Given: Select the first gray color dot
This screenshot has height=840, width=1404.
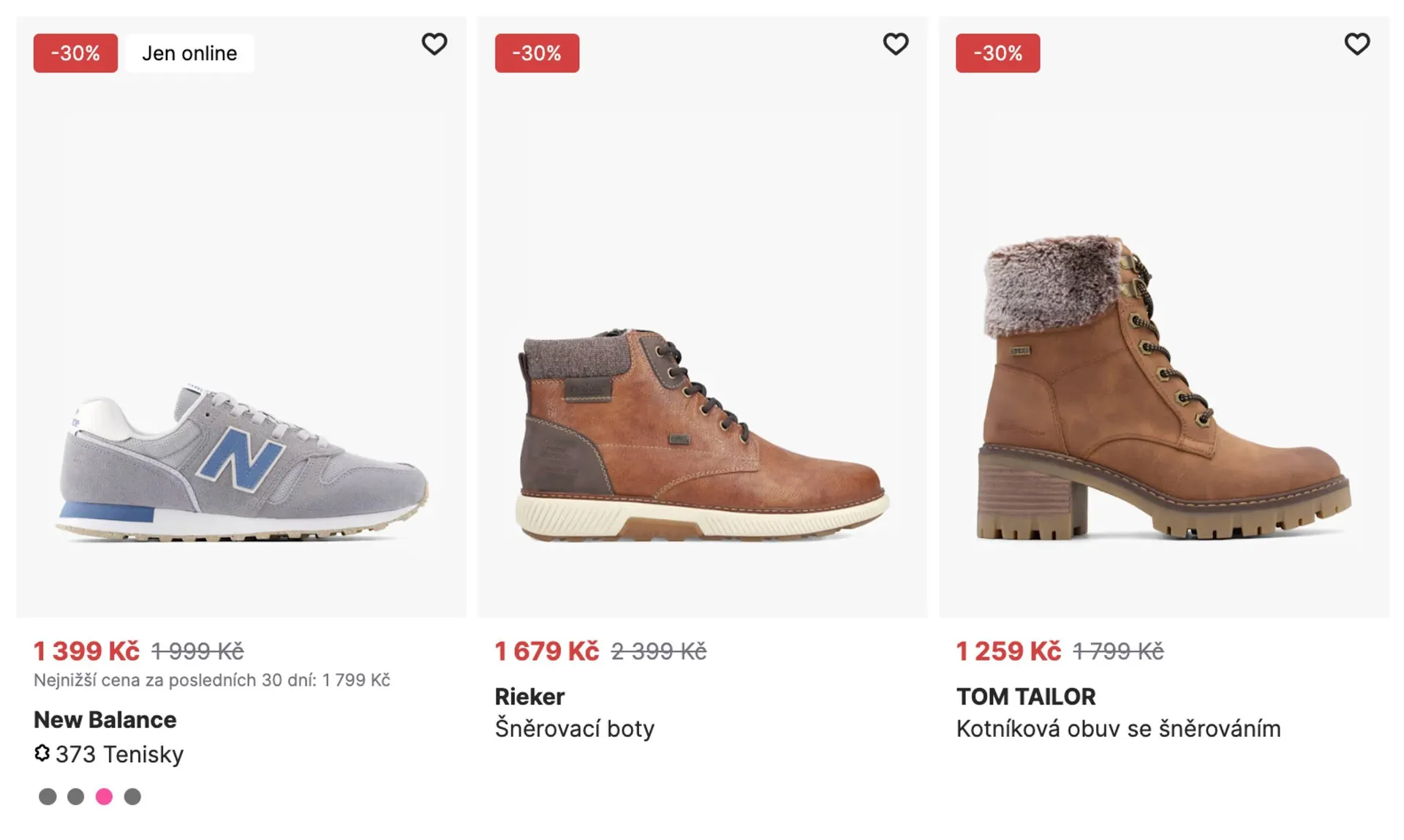Looking at the screenshot, I should point(48,796).
